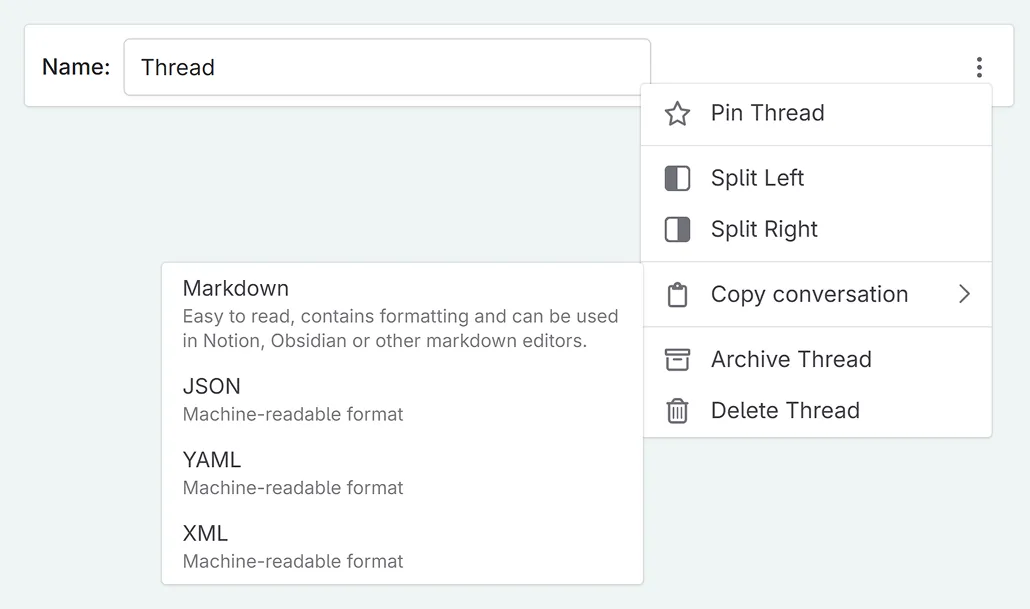Pick JSON as the copy format
Viewport: 1030px width, 609px height.
[x=211, y=386]
